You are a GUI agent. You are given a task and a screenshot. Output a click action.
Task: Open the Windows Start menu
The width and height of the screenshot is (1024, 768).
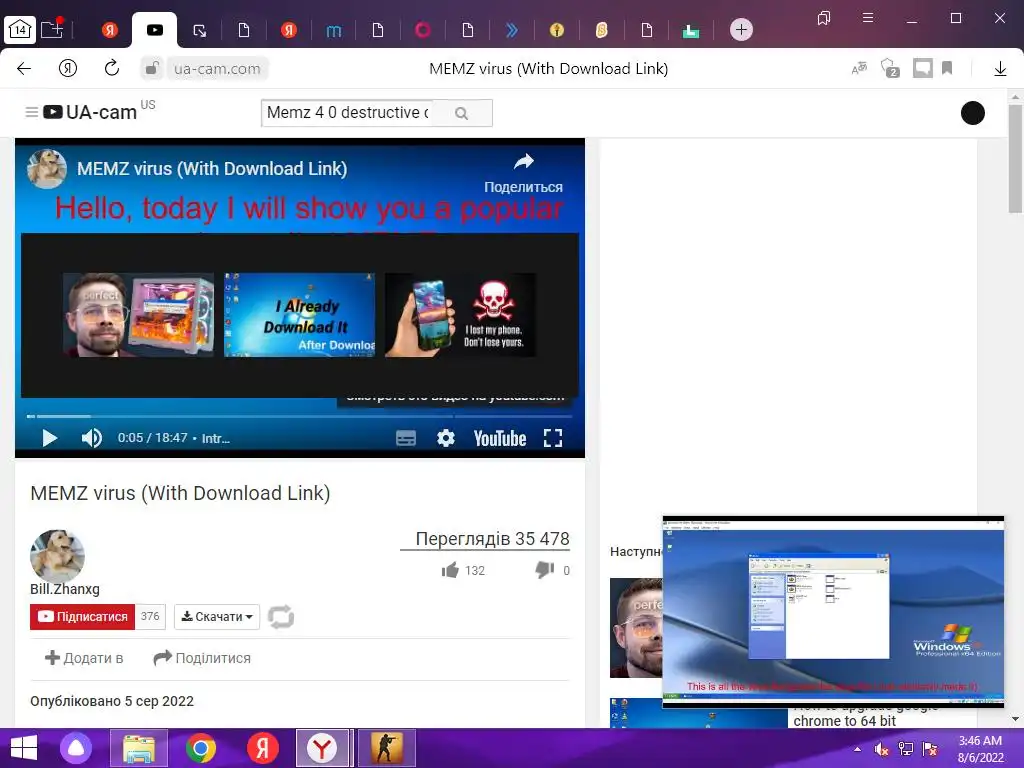pos(23,748)
